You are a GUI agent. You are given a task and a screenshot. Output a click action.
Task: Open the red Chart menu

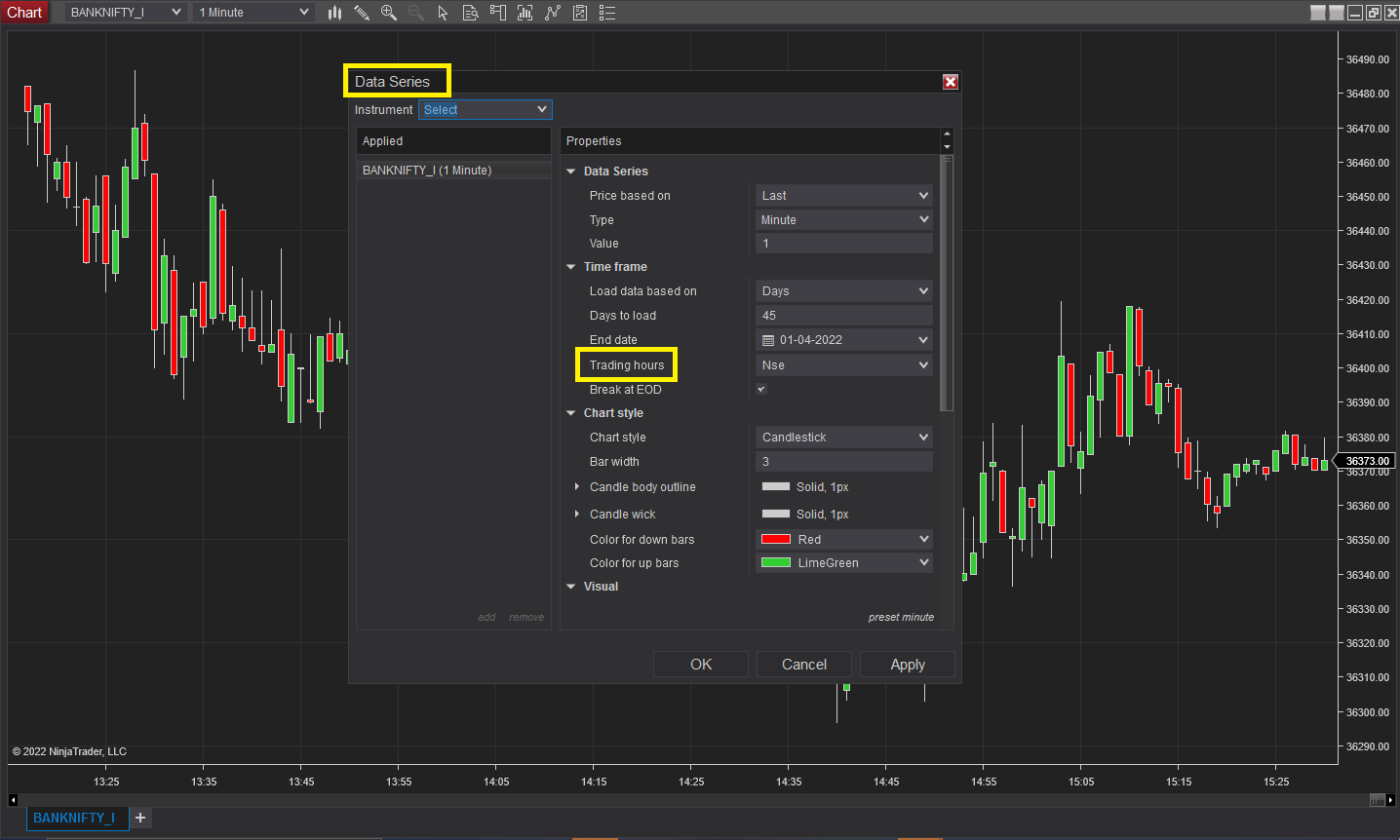24,13
